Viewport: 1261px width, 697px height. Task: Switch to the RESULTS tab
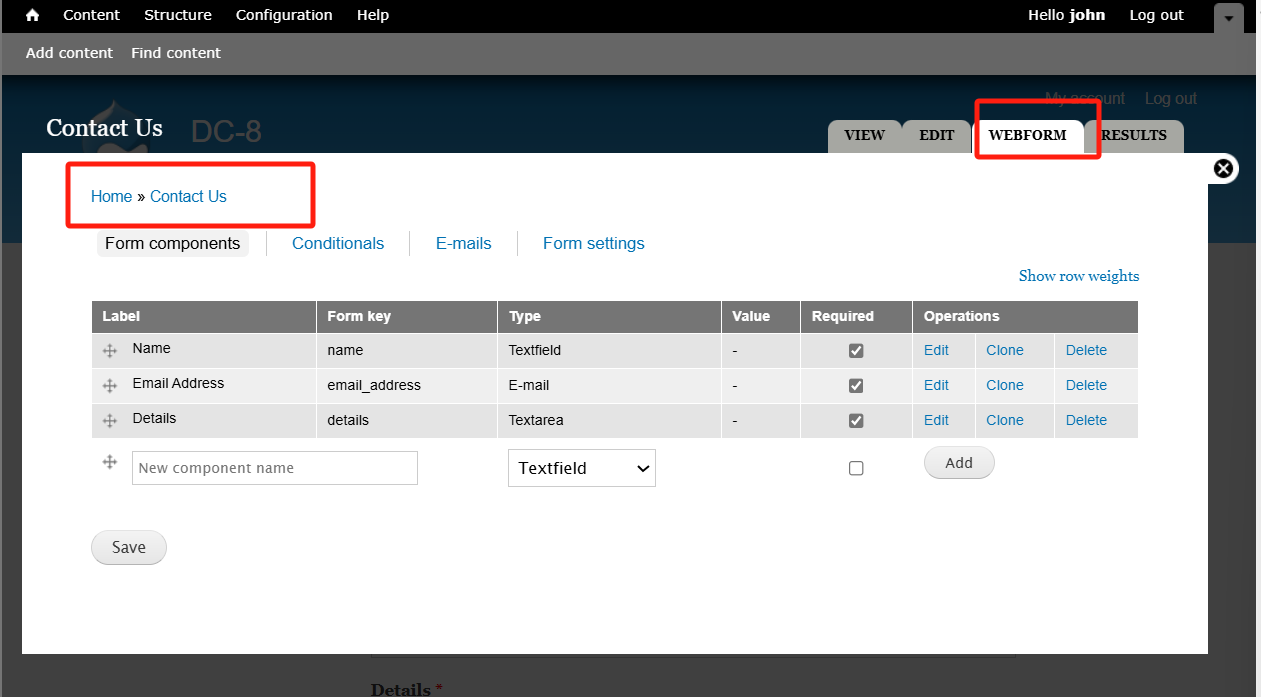[1134, 136]
